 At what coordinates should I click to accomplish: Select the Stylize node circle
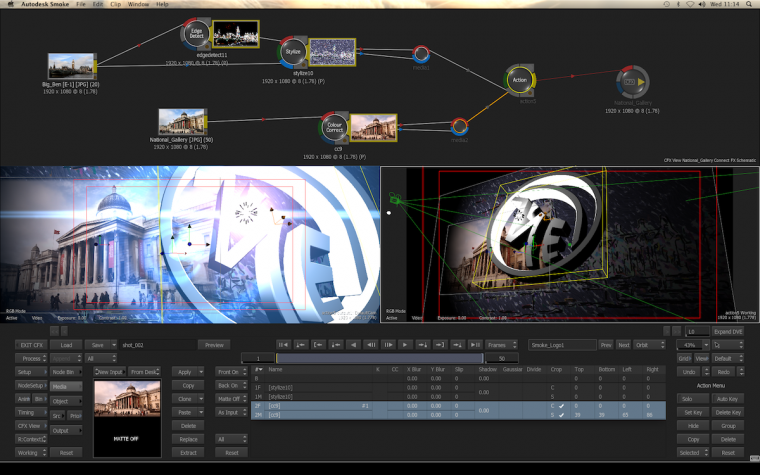[293, 51]
